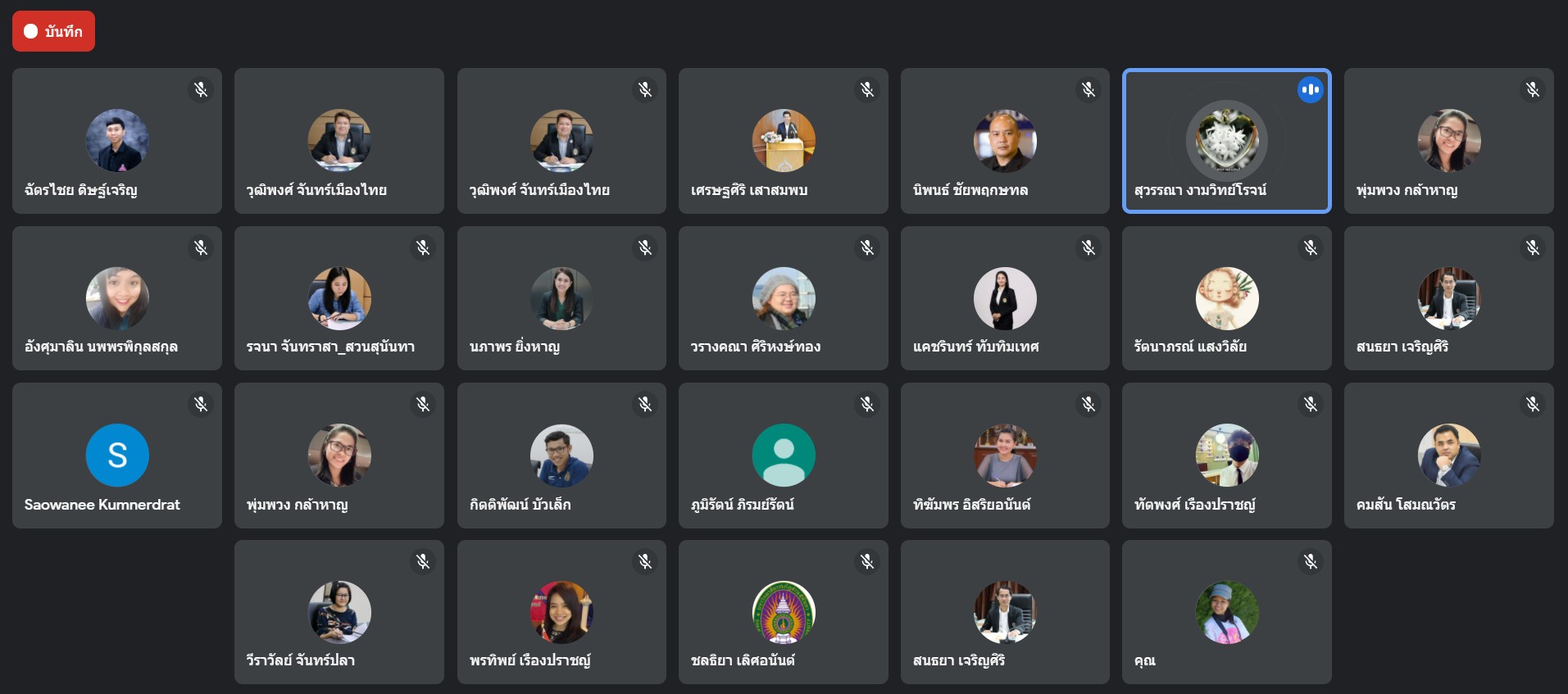
Task: Select the cartoon avatar of รัตนาภรณ์ แสงวิลัย
Action: click(x=1227, y=298)
